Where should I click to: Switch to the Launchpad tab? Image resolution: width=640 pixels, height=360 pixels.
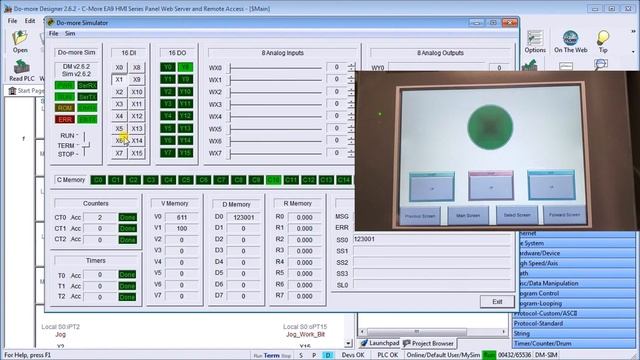pos(380,343)
